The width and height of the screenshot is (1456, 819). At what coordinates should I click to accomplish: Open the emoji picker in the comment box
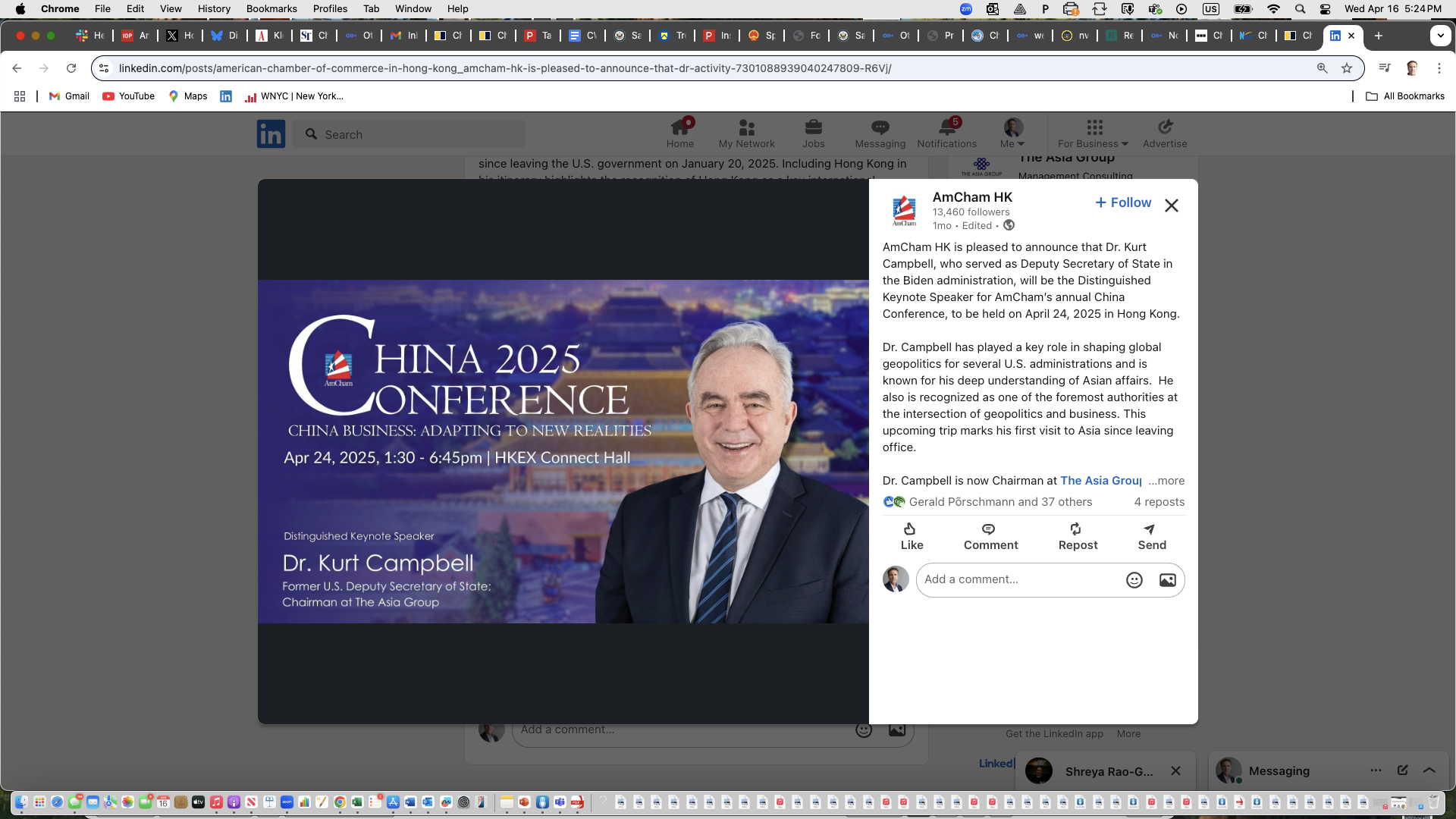tap(1134, 580)
